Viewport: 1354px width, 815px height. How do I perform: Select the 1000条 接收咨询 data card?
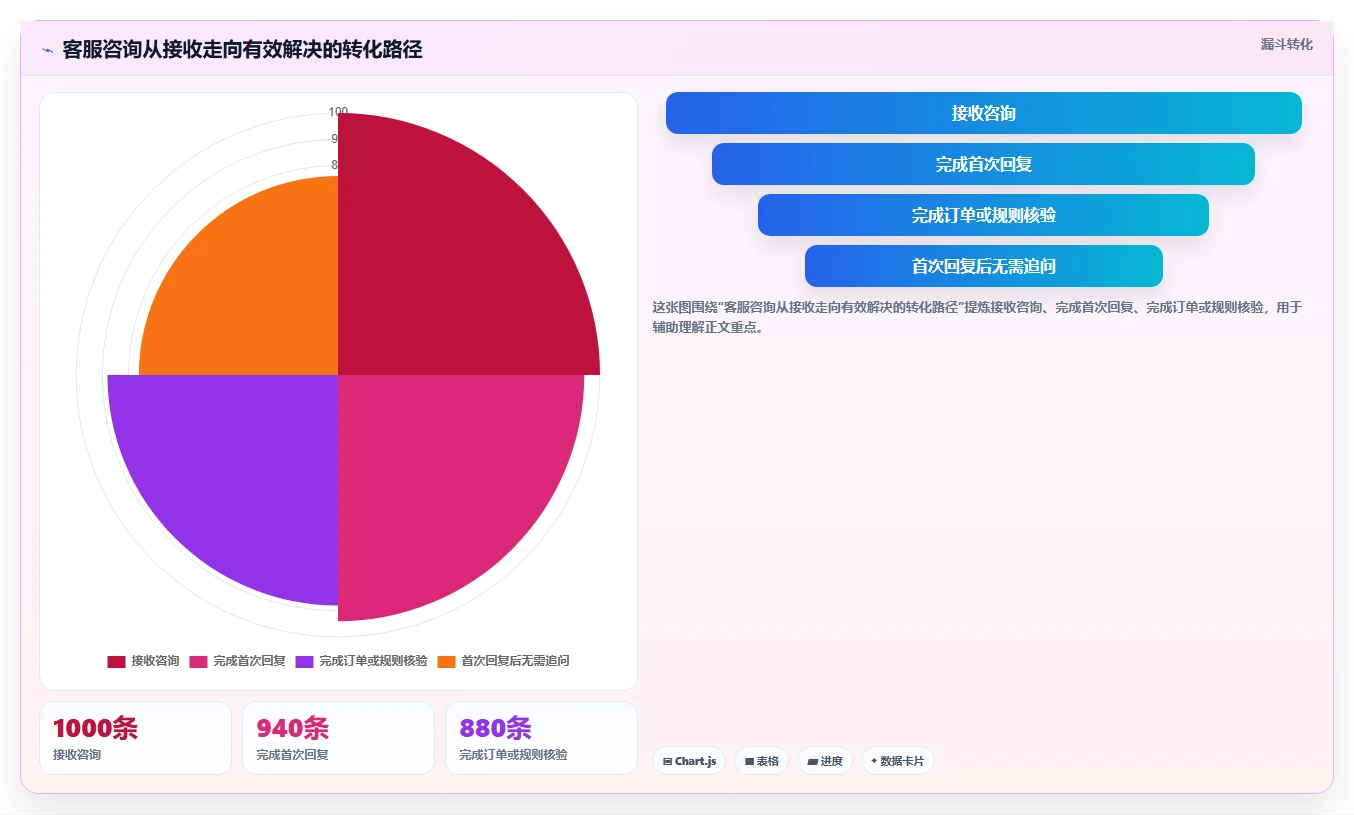[135, 738]
